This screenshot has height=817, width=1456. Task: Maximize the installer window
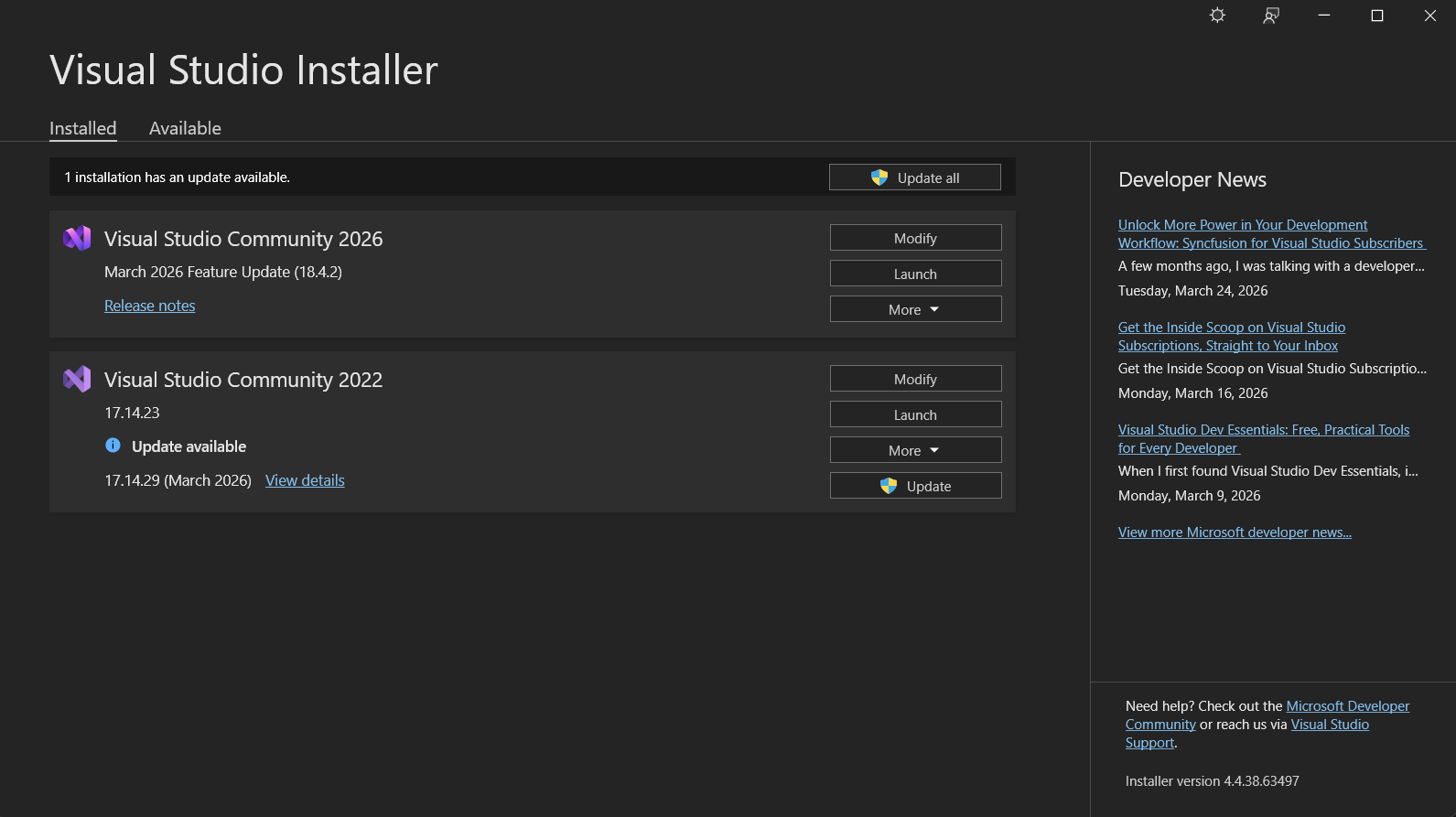click(x=1376, y=16)
